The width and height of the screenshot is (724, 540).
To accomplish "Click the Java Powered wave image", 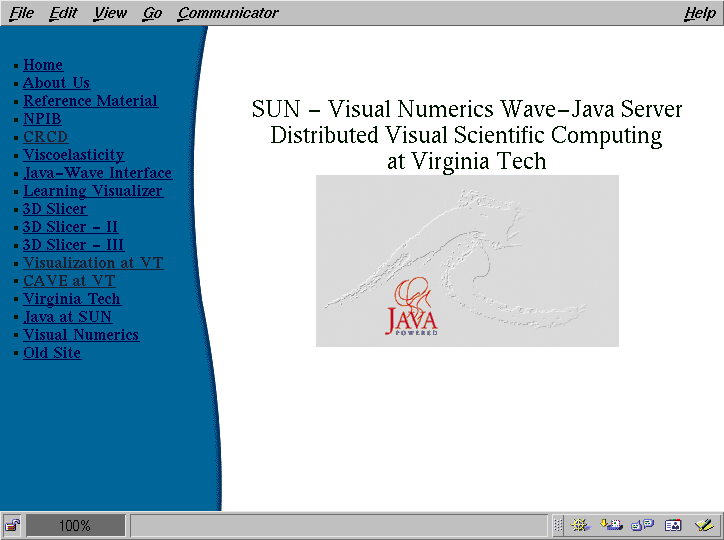I will point(467,261).
